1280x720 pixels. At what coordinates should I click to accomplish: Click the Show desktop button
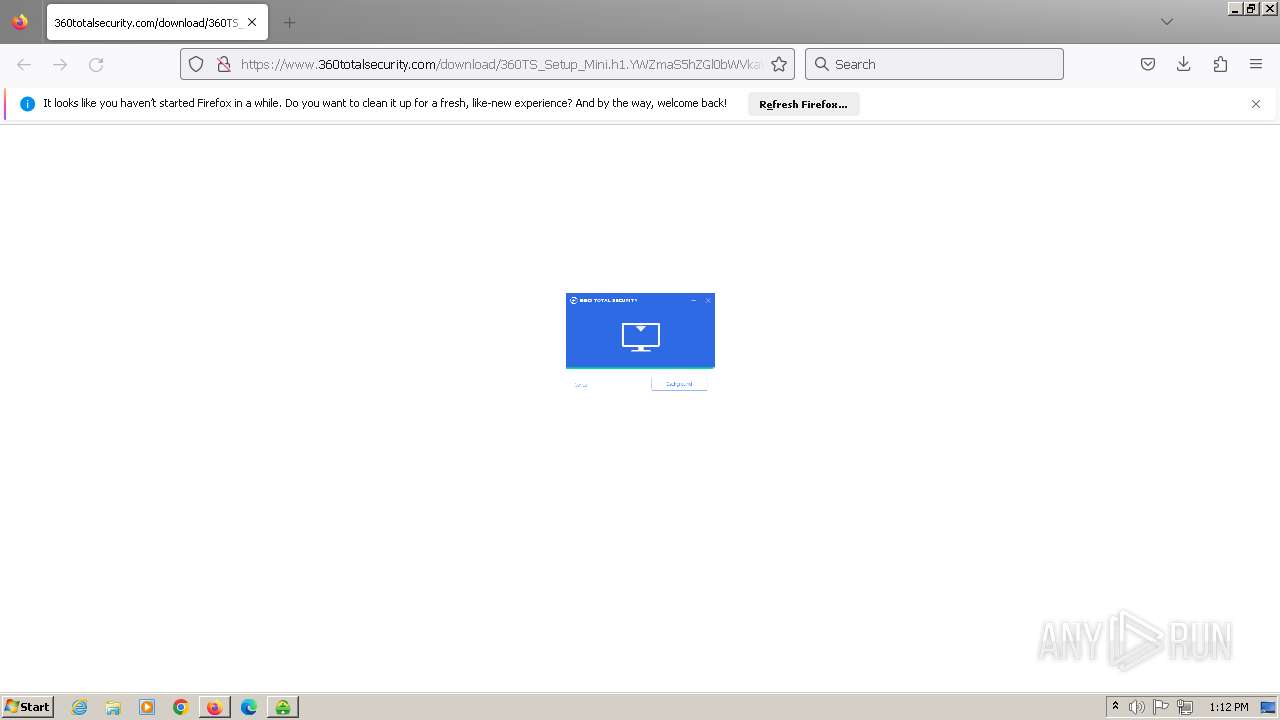point(1268,707)
